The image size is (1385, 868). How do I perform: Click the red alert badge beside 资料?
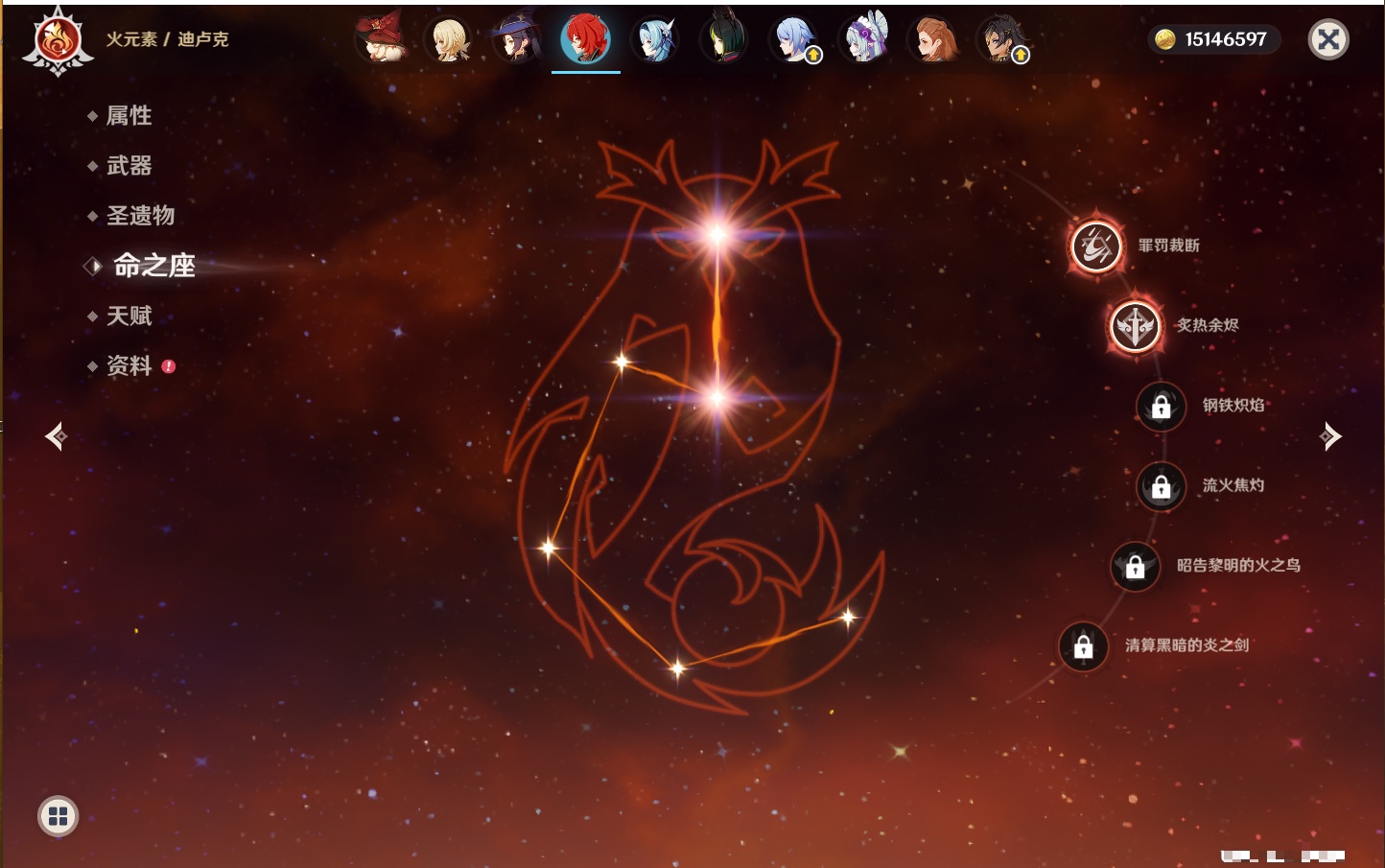click(x=169, y=365)
